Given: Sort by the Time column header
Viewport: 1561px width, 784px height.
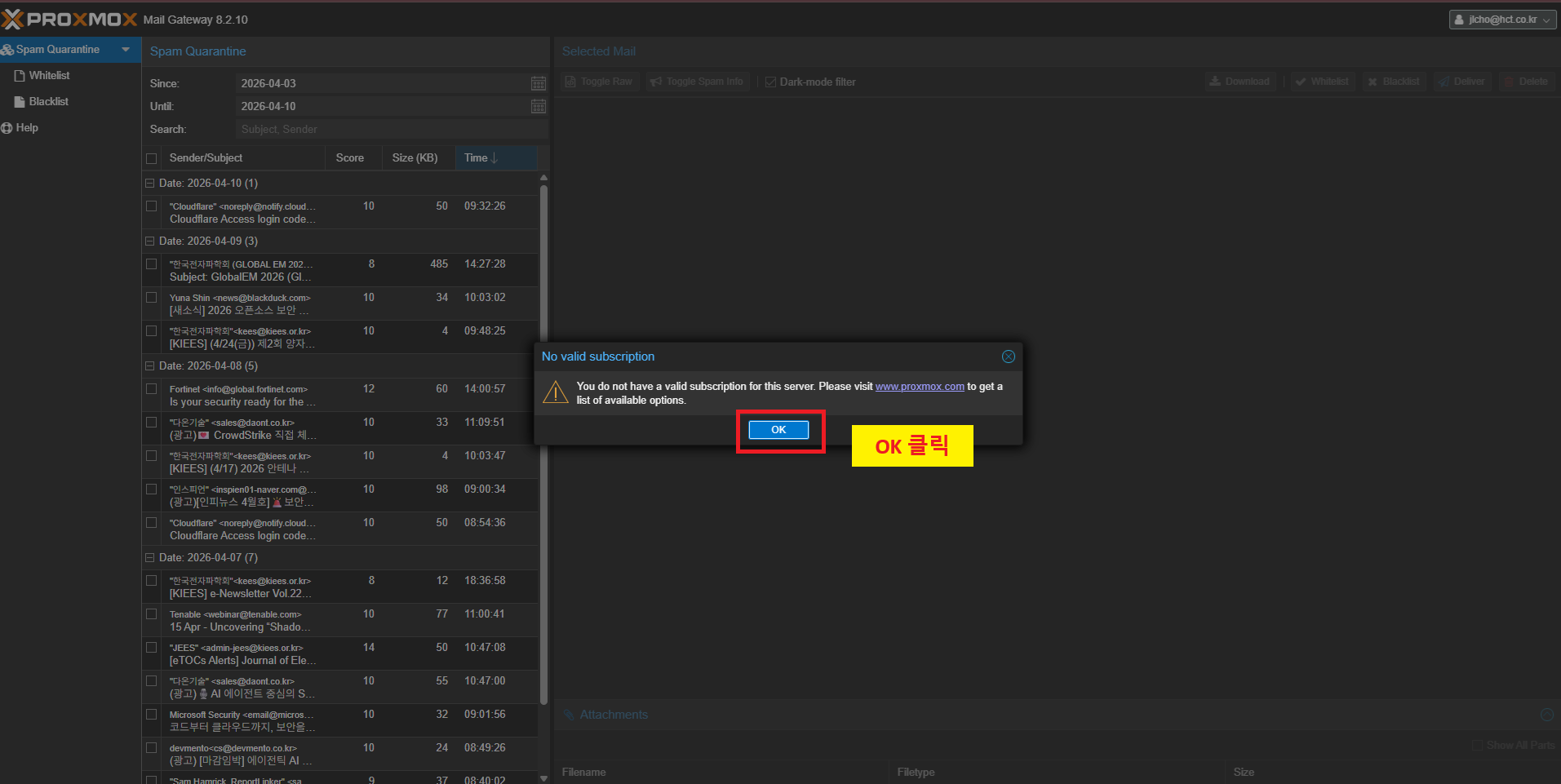Looking at the screenshot, I should click(x=496, y=158).
